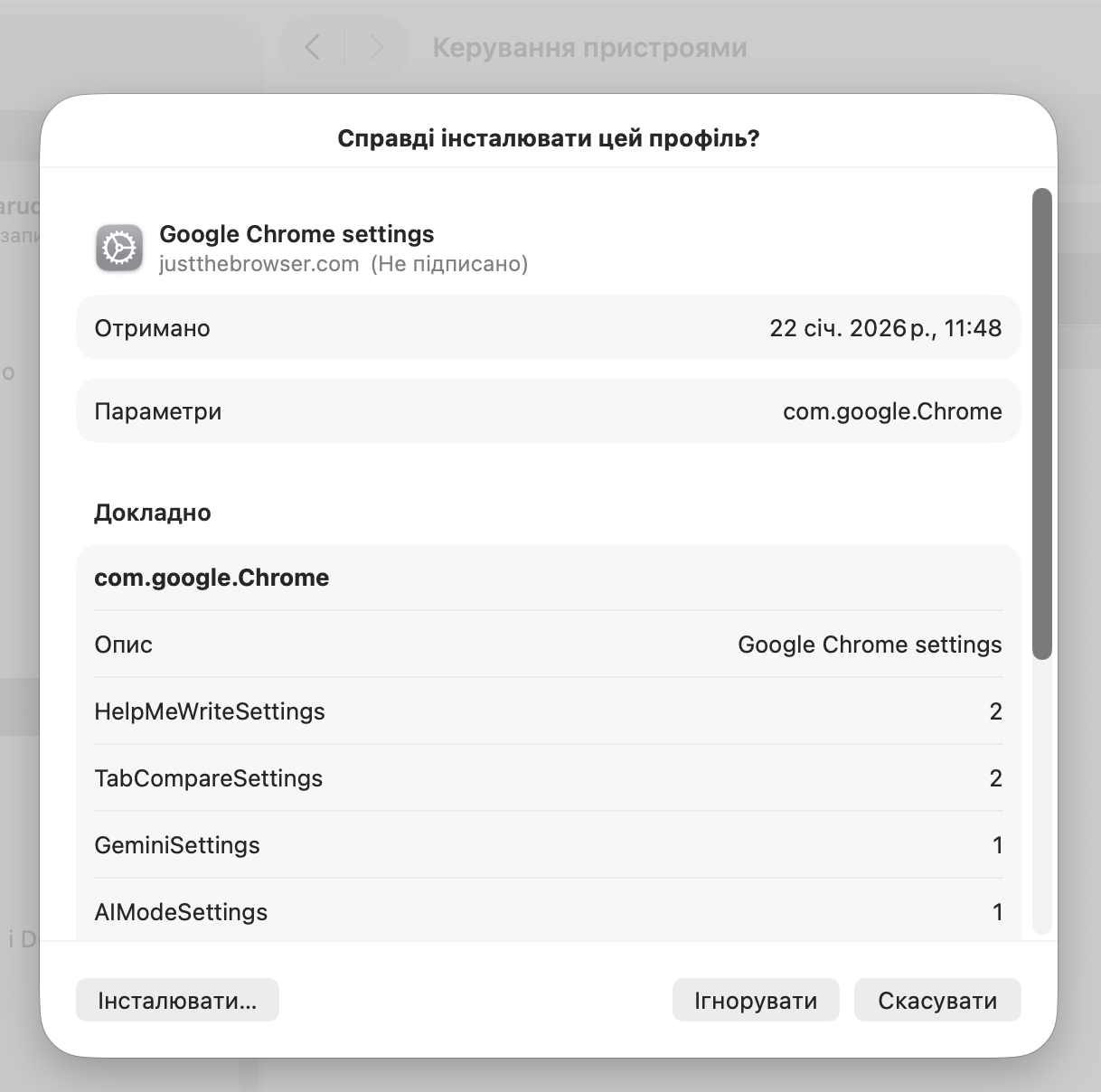1101x1092 pixels.
Task: Select the HelpMeWriteSettings row
Action: coord(548,711)
